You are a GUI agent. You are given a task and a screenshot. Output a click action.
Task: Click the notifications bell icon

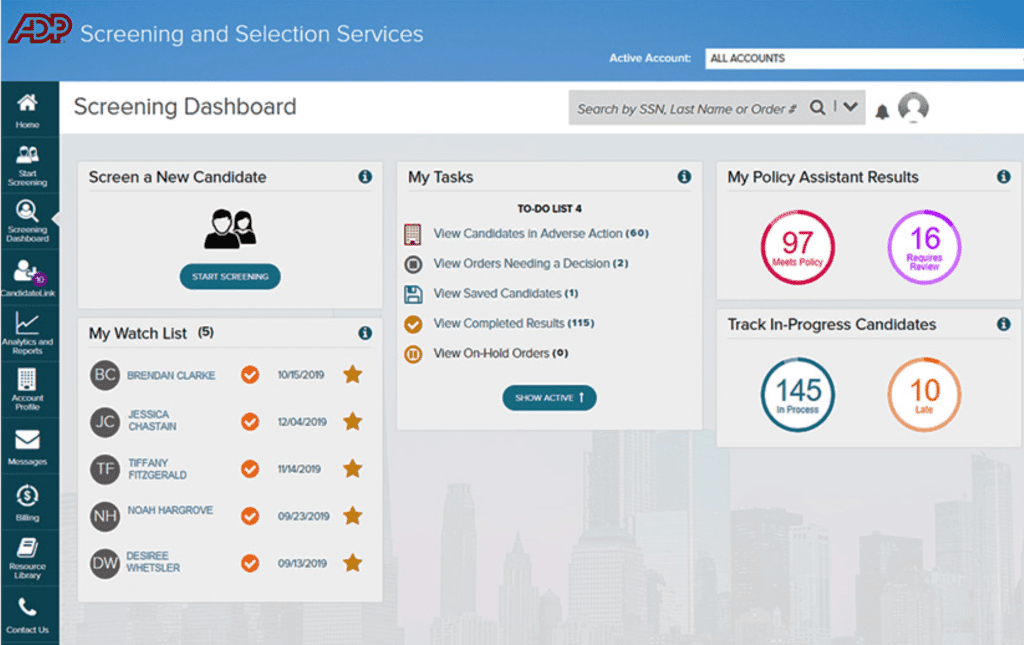pos(883,111)
